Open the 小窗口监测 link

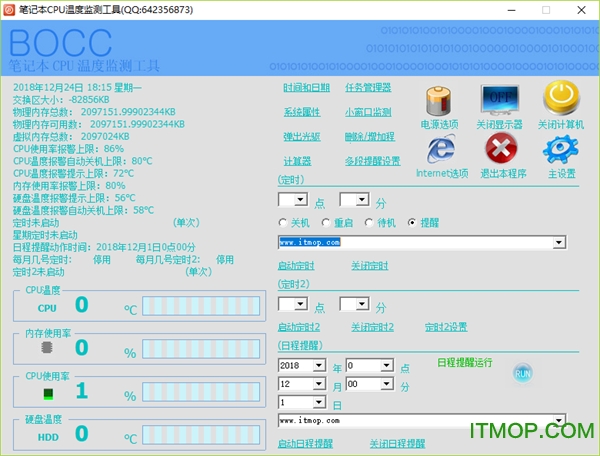click(x=368, y=112)
